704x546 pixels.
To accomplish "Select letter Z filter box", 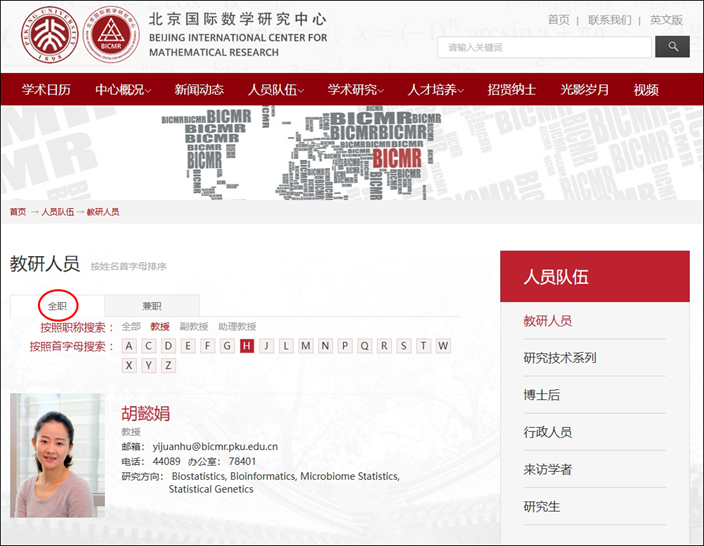I will pos(168,365).
